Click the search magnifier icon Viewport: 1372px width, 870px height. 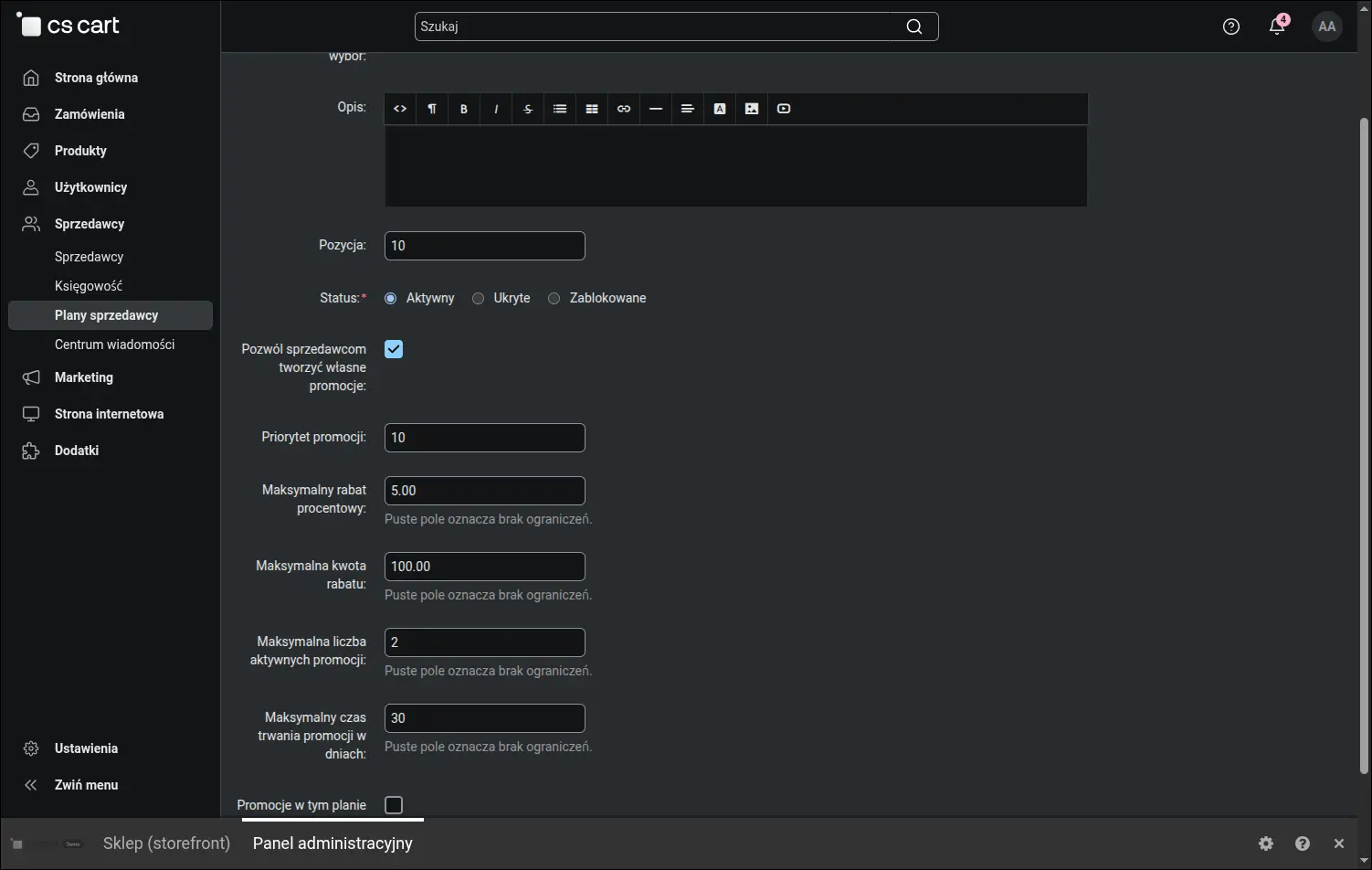913,27
